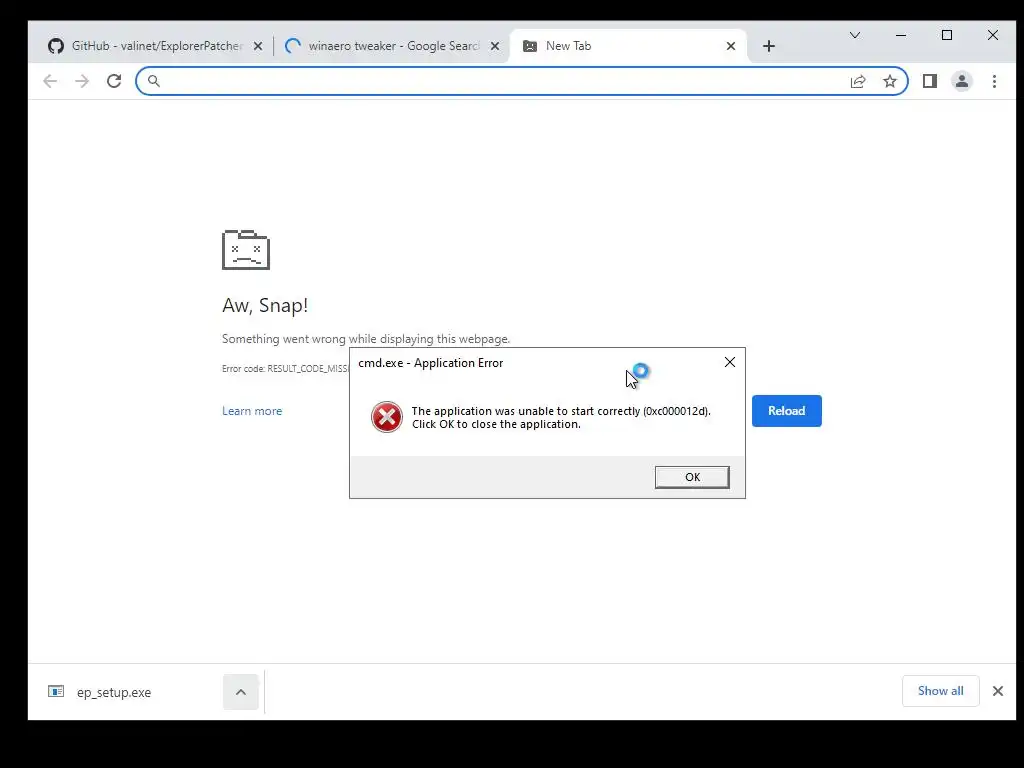Image resolution: width=1024 pixels, height=768 pixels.
Task: Bookmark this tab with the star
Action: coord(889,81)
